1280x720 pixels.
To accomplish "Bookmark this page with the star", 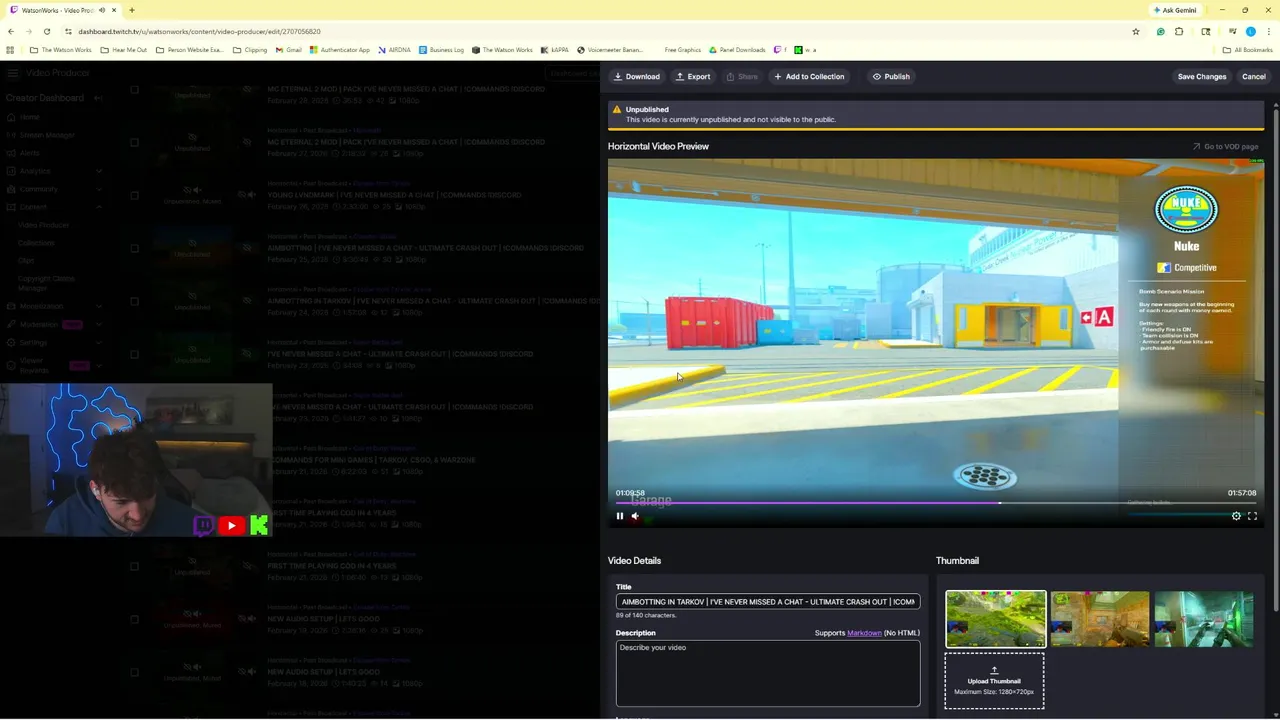I will (x=1136, y=31).
